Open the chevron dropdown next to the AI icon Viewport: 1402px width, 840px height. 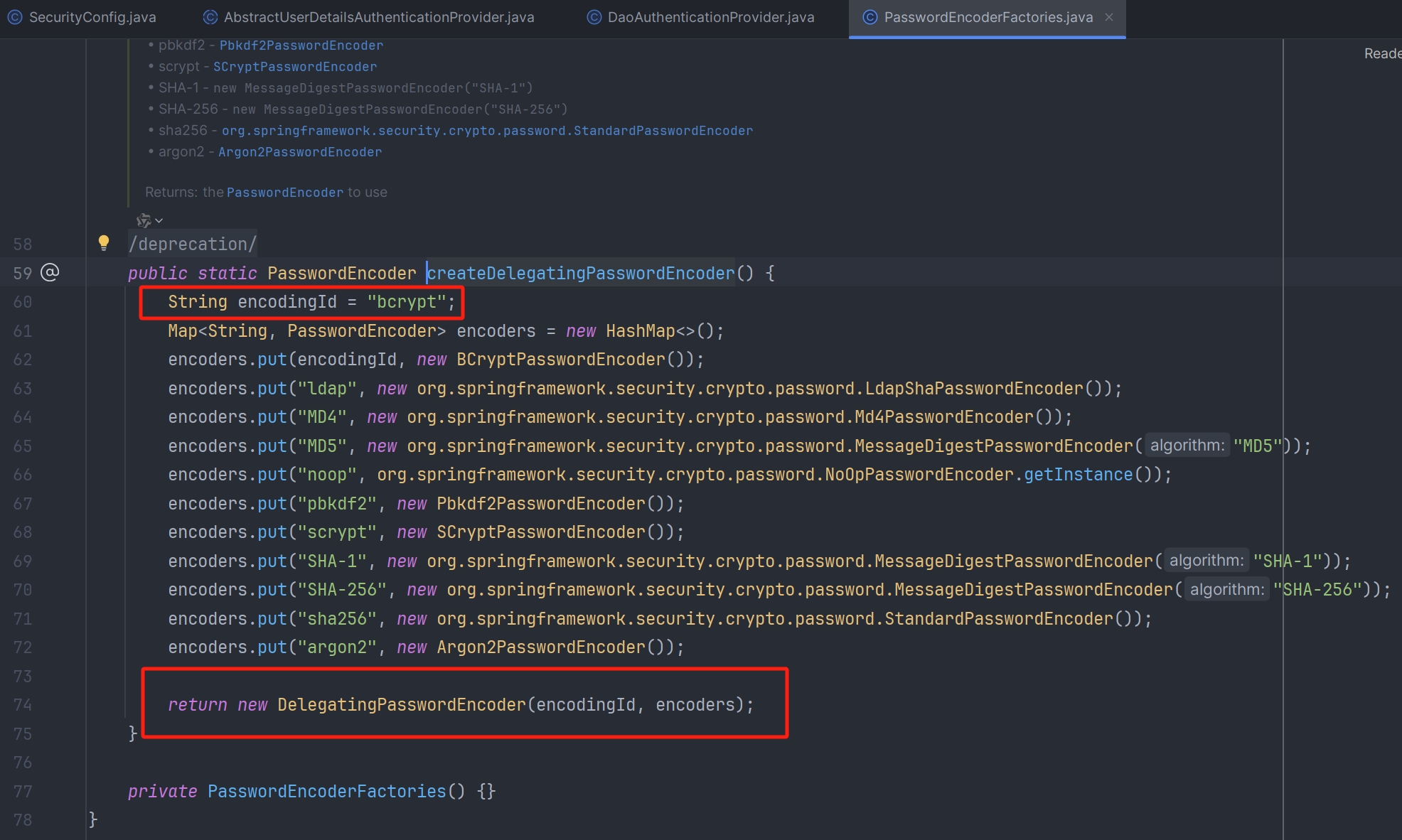[x=159, y=220]
